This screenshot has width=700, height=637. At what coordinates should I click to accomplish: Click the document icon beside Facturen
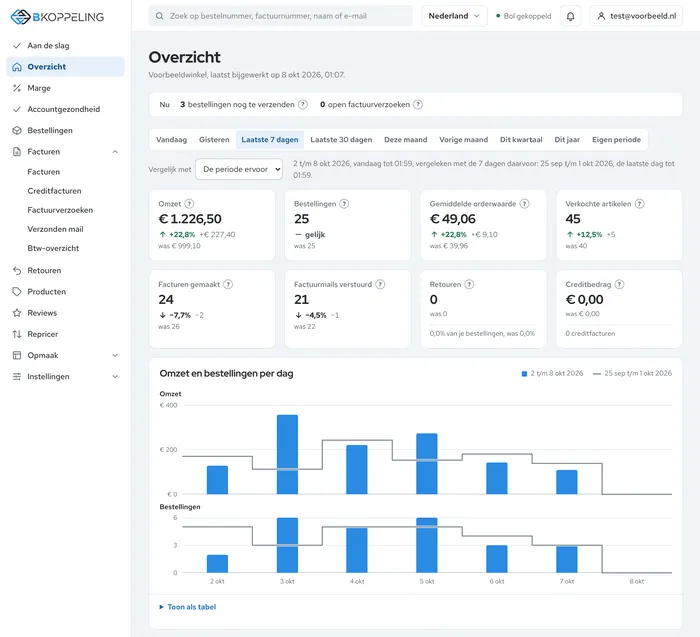(17, 152)
